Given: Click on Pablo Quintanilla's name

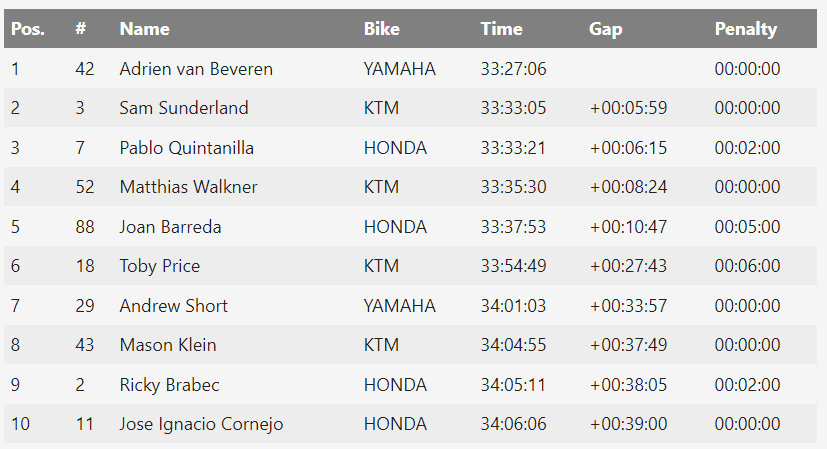Looking at the screenshot, I should (187, 148).
